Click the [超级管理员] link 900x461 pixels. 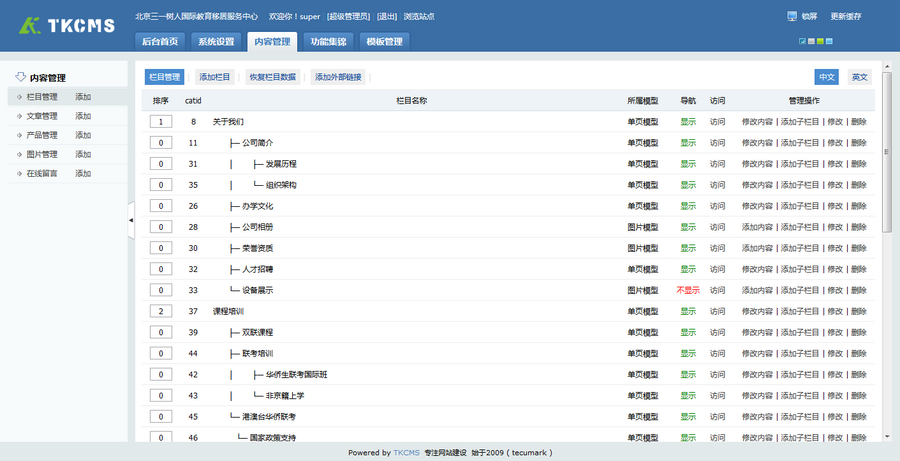click(x=348, y=17)
